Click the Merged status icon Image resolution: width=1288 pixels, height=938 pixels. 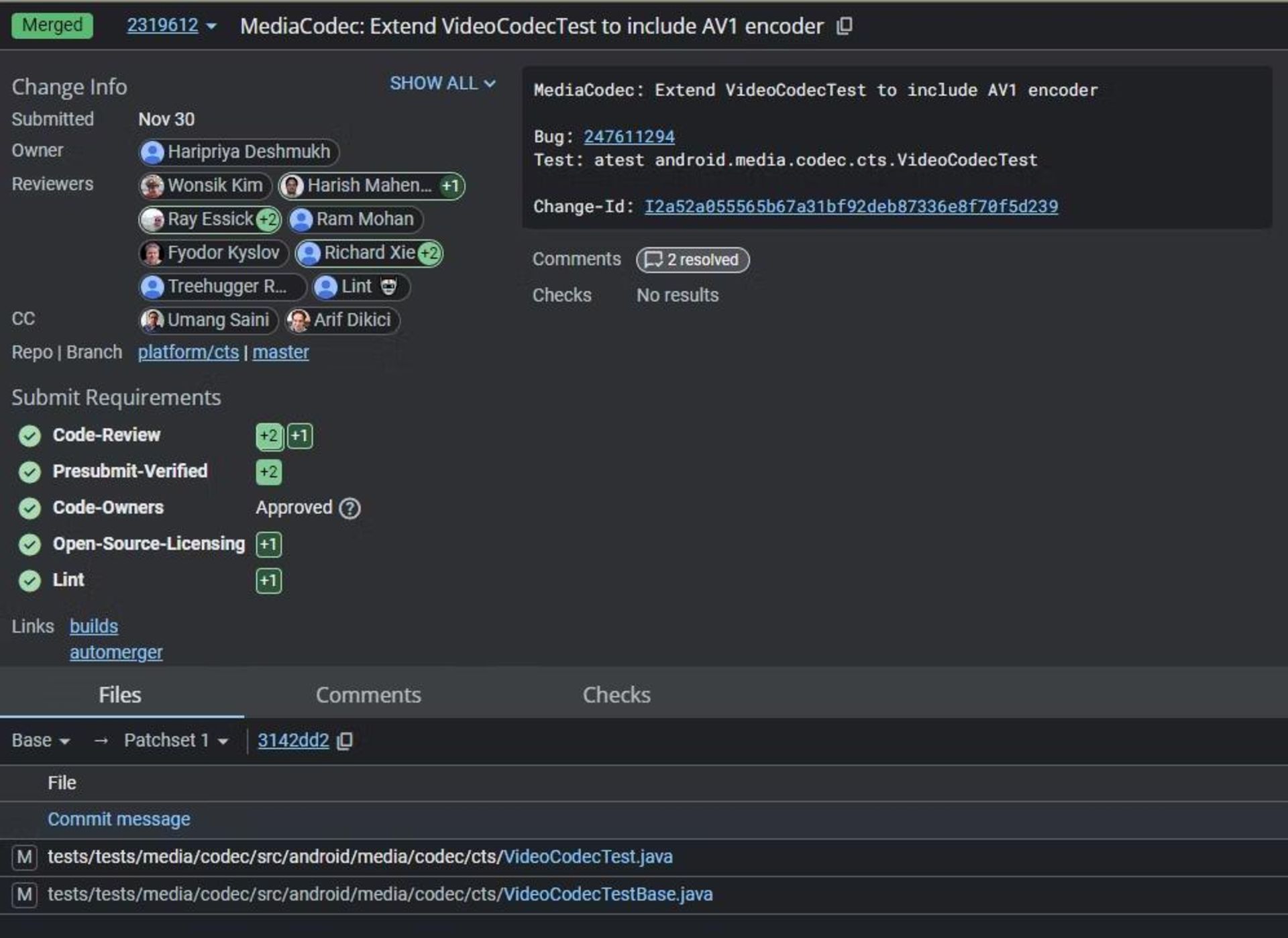point(54,25)
